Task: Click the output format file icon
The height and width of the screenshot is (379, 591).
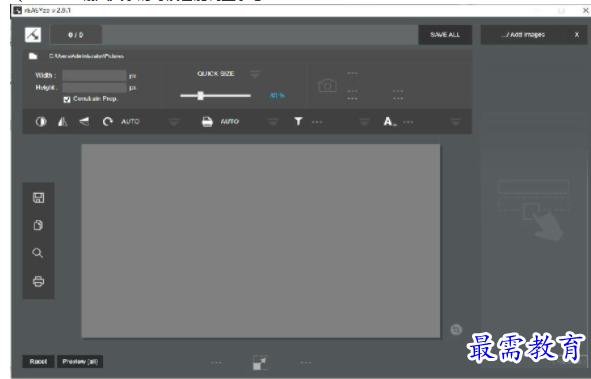Action: click(x=207, y=121)
